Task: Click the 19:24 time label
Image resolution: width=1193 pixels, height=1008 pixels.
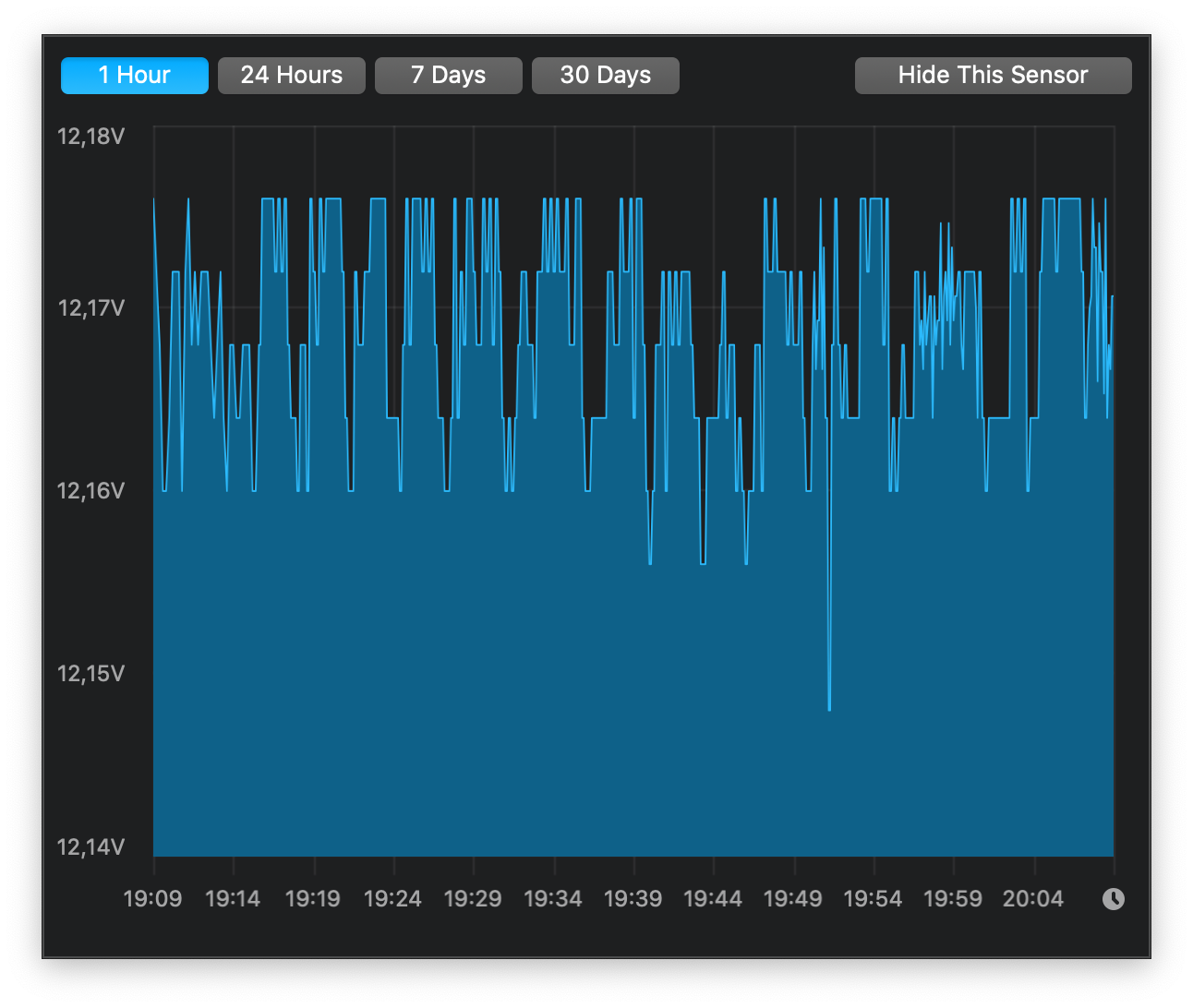Action: click(x=392, y=899)
